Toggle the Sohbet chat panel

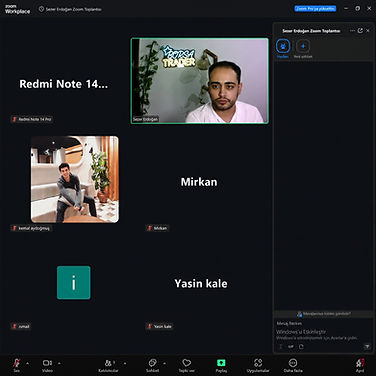pos(153,365)
